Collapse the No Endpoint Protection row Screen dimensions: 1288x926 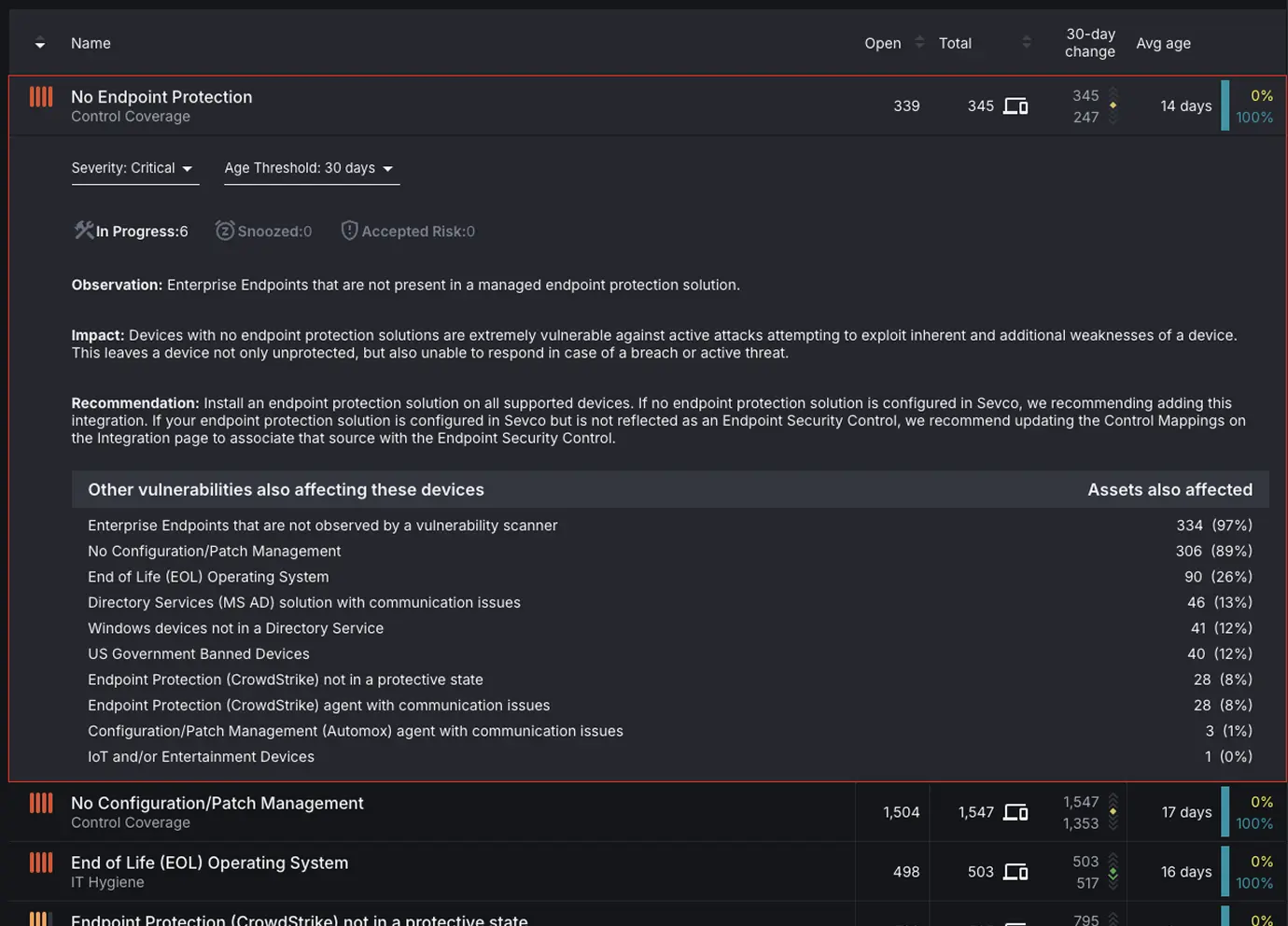point(648,105)
